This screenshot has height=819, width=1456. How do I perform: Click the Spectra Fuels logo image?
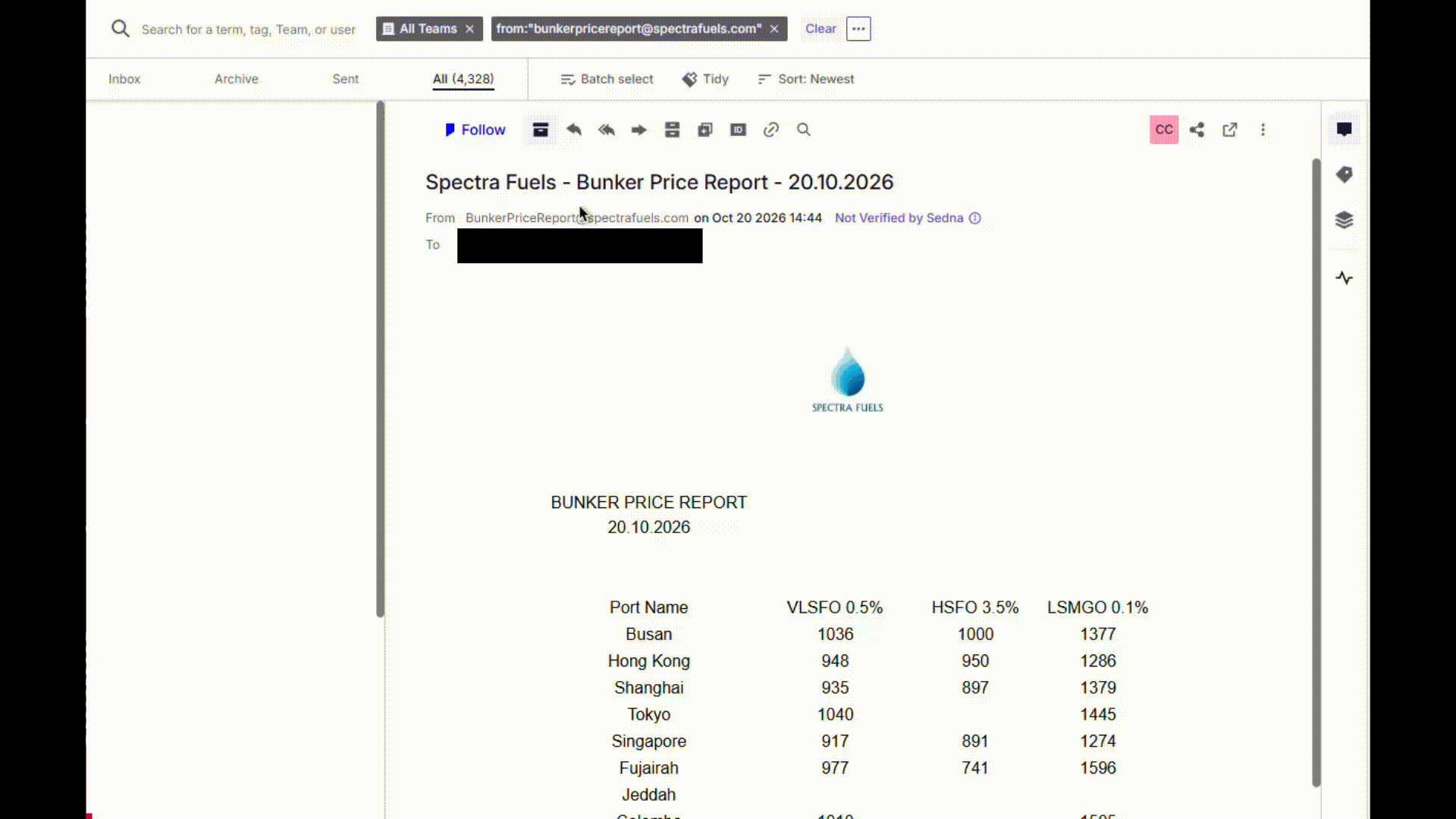(x=848, y=379)
